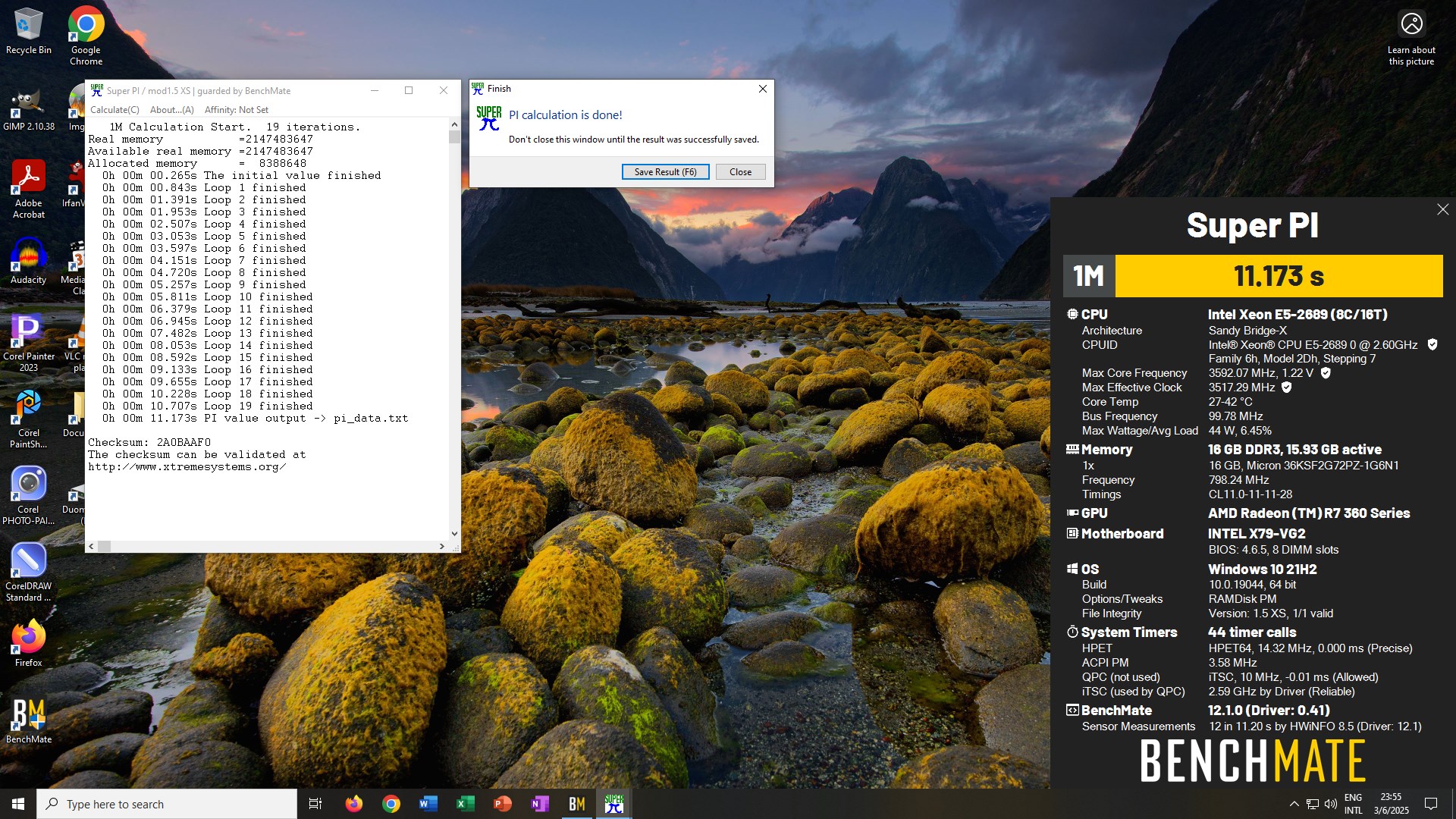Click the INTEL X79-VG2 motherboard value
The width and height of the screenshot is (1456, 819).
(1257, 534)
